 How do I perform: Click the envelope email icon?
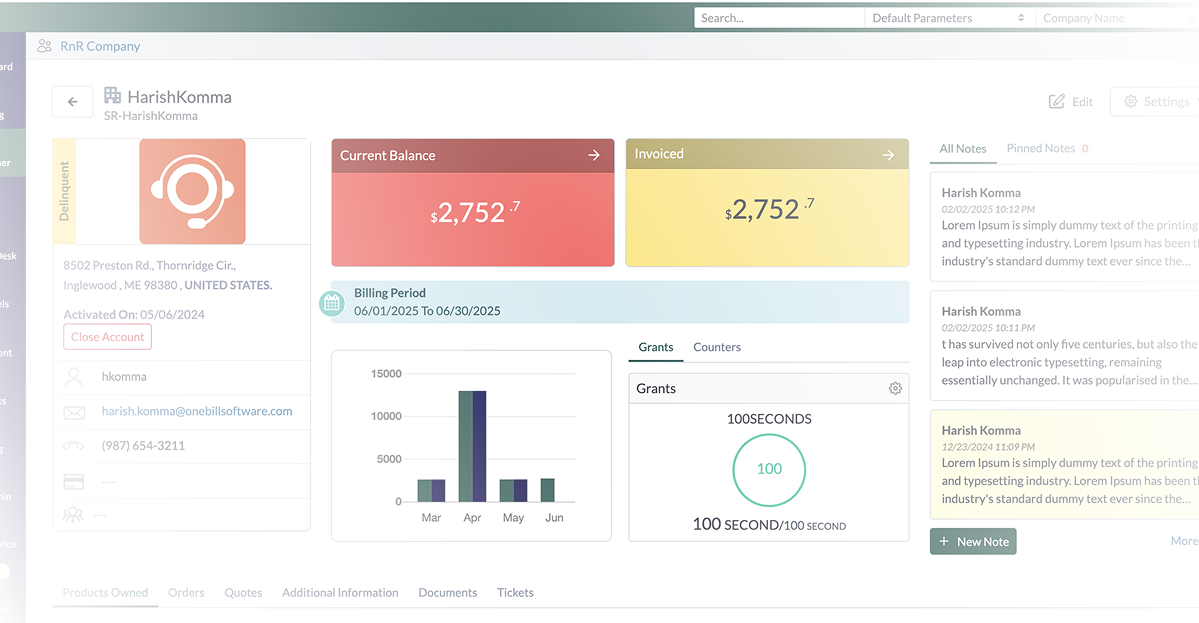74,412
